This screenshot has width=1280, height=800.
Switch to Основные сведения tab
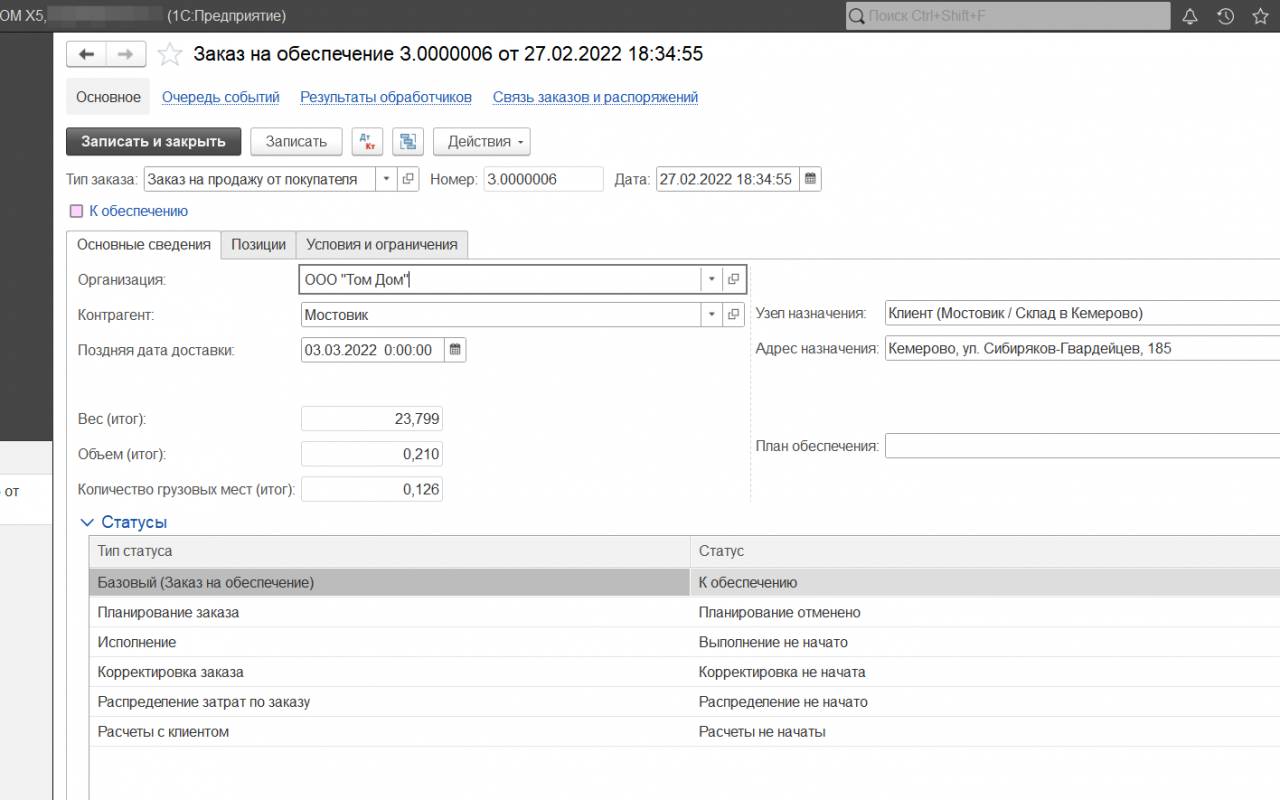tap(144, 244)
